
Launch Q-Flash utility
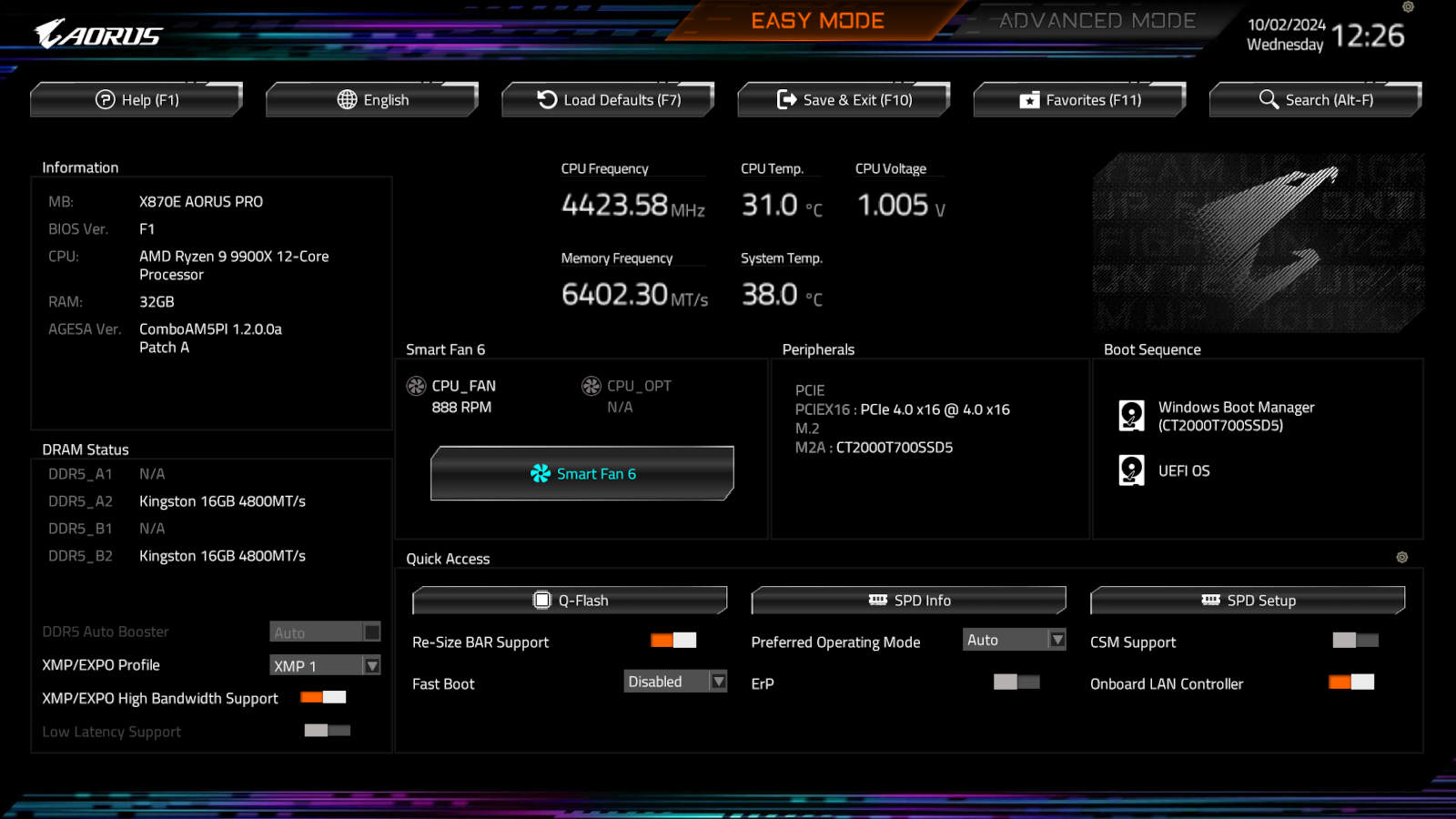click(x=570, y=601)
